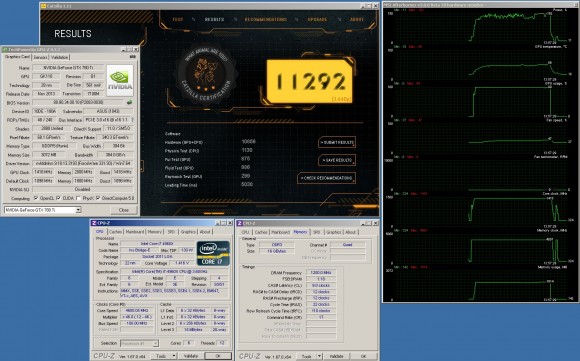Select About tab in CPU-Z CPU window
Image resolution: width=580 pixels, height=361 pixels.
(205, 232)
